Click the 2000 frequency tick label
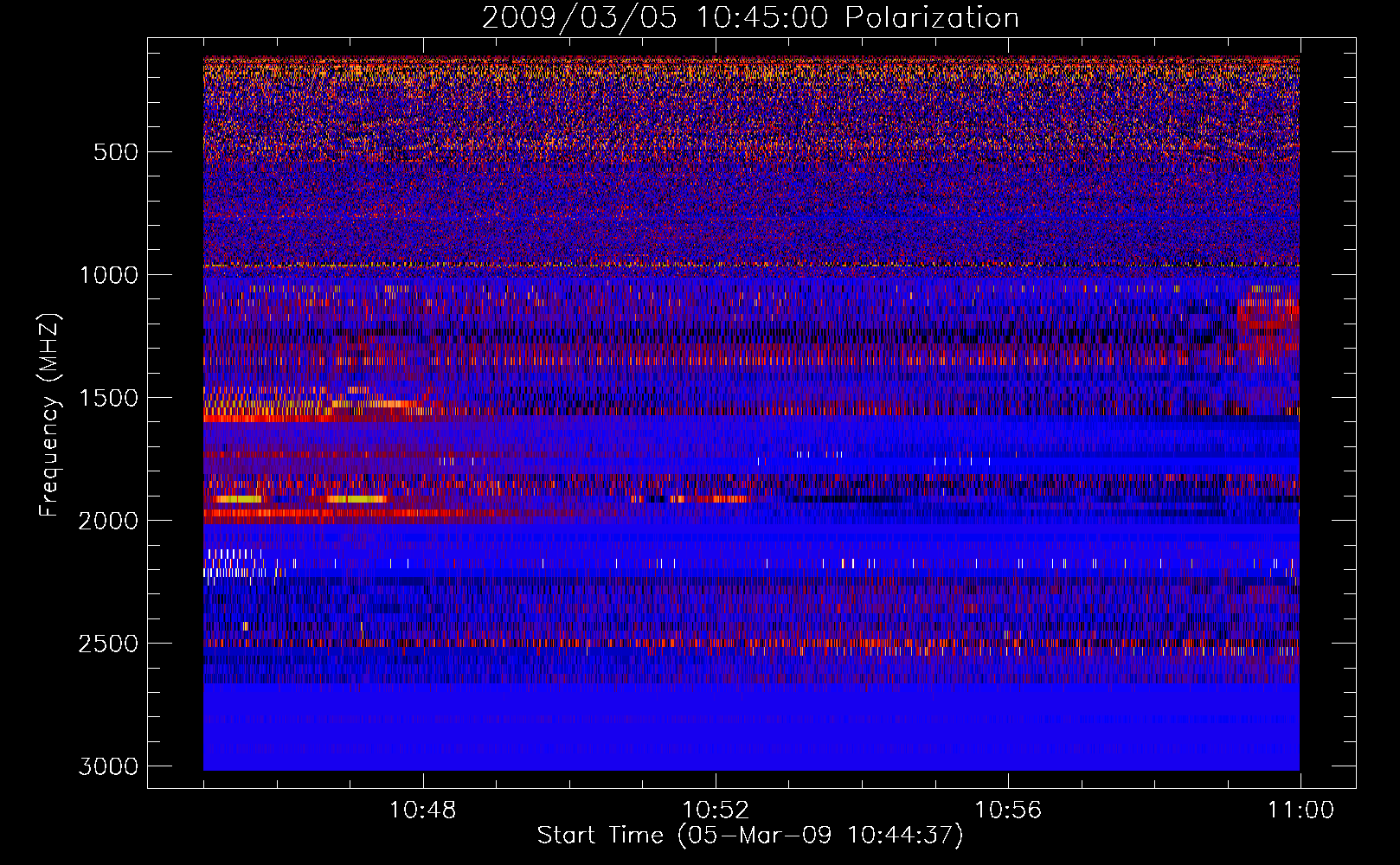The image size is (1400, 865). pos(109,521)
